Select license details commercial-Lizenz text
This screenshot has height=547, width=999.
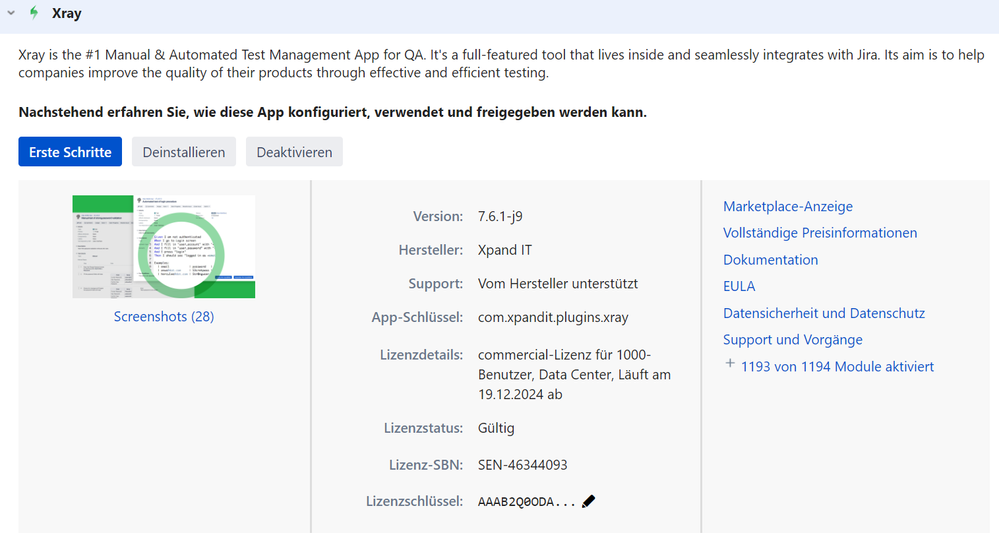(574, 374)
